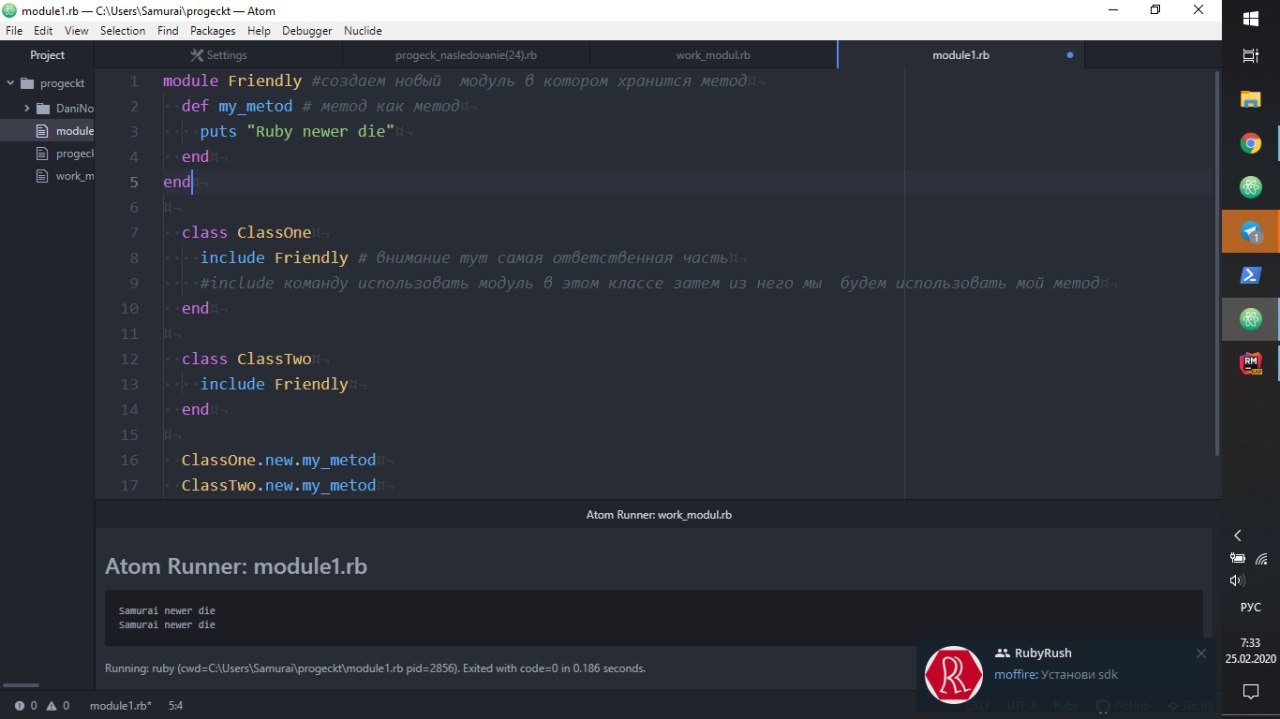Image resolution: width=1280 pixels, height=719 pixels.
Task: Switch to progeck_nasledovanie(24).rb tab
Action: 466,55
